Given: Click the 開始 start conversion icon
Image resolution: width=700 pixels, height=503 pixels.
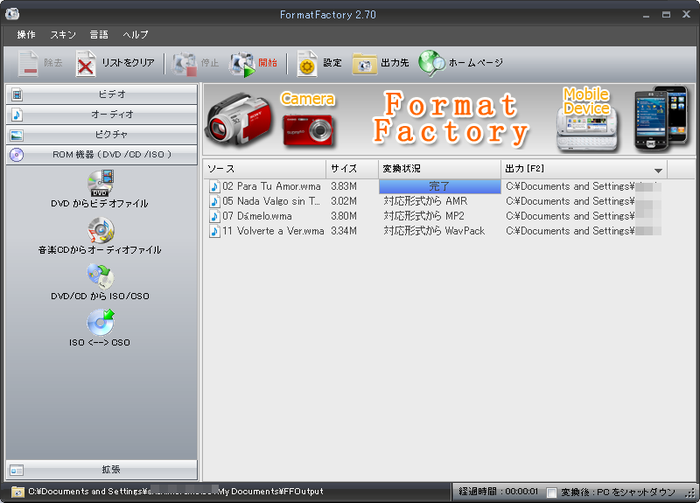Looking at the screenshot, I should tap(242, 63).
